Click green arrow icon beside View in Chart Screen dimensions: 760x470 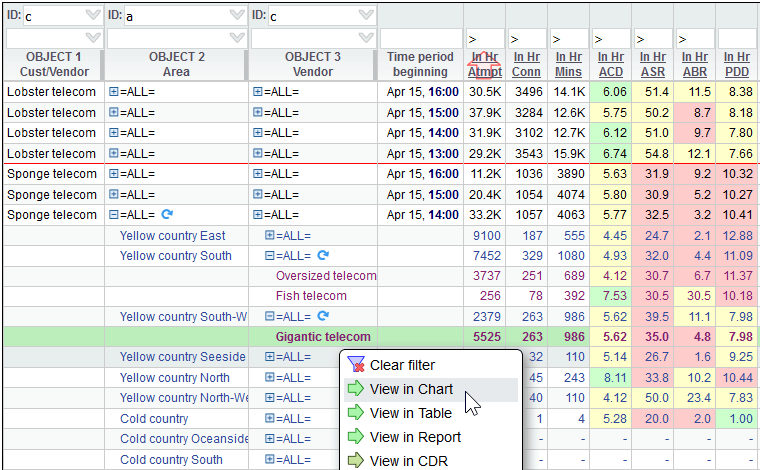(x=356, y=389)
